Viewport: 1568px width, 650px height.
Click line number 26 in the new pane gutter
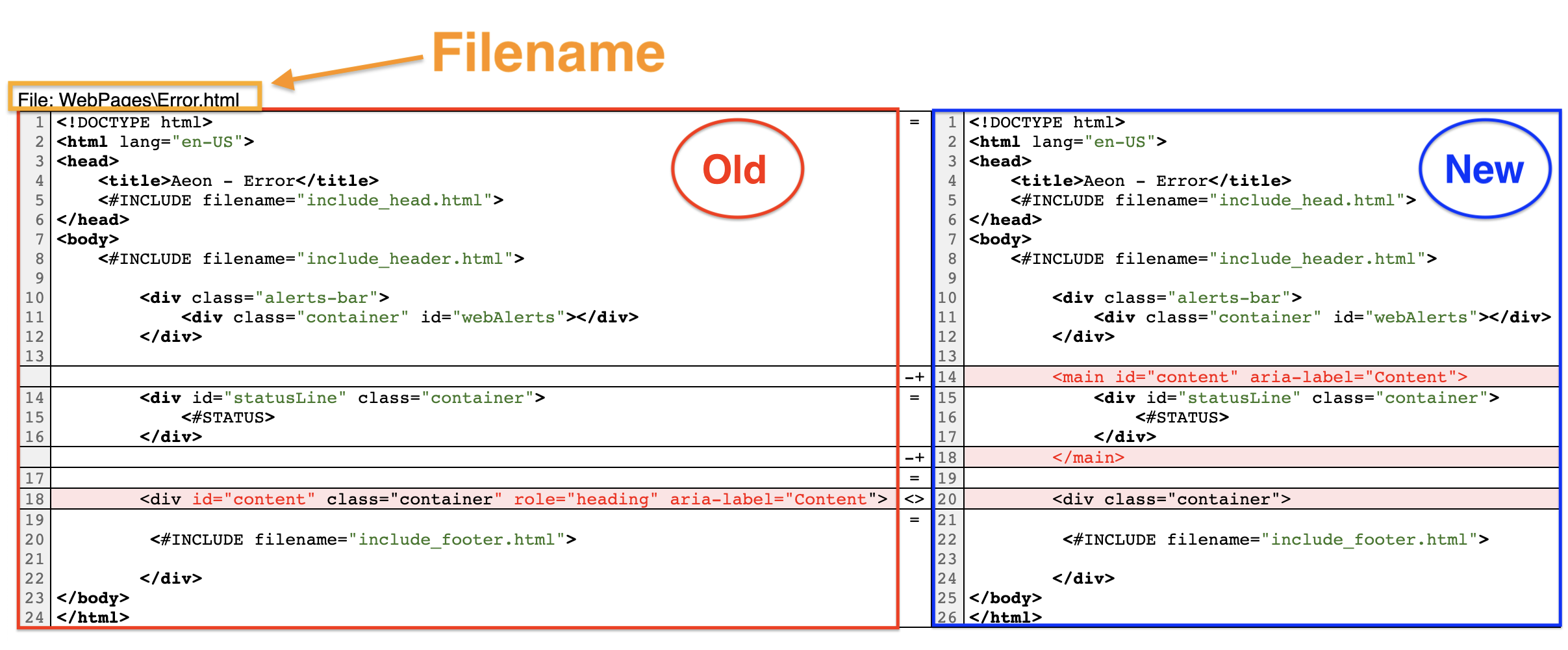[x=947, y=617]
